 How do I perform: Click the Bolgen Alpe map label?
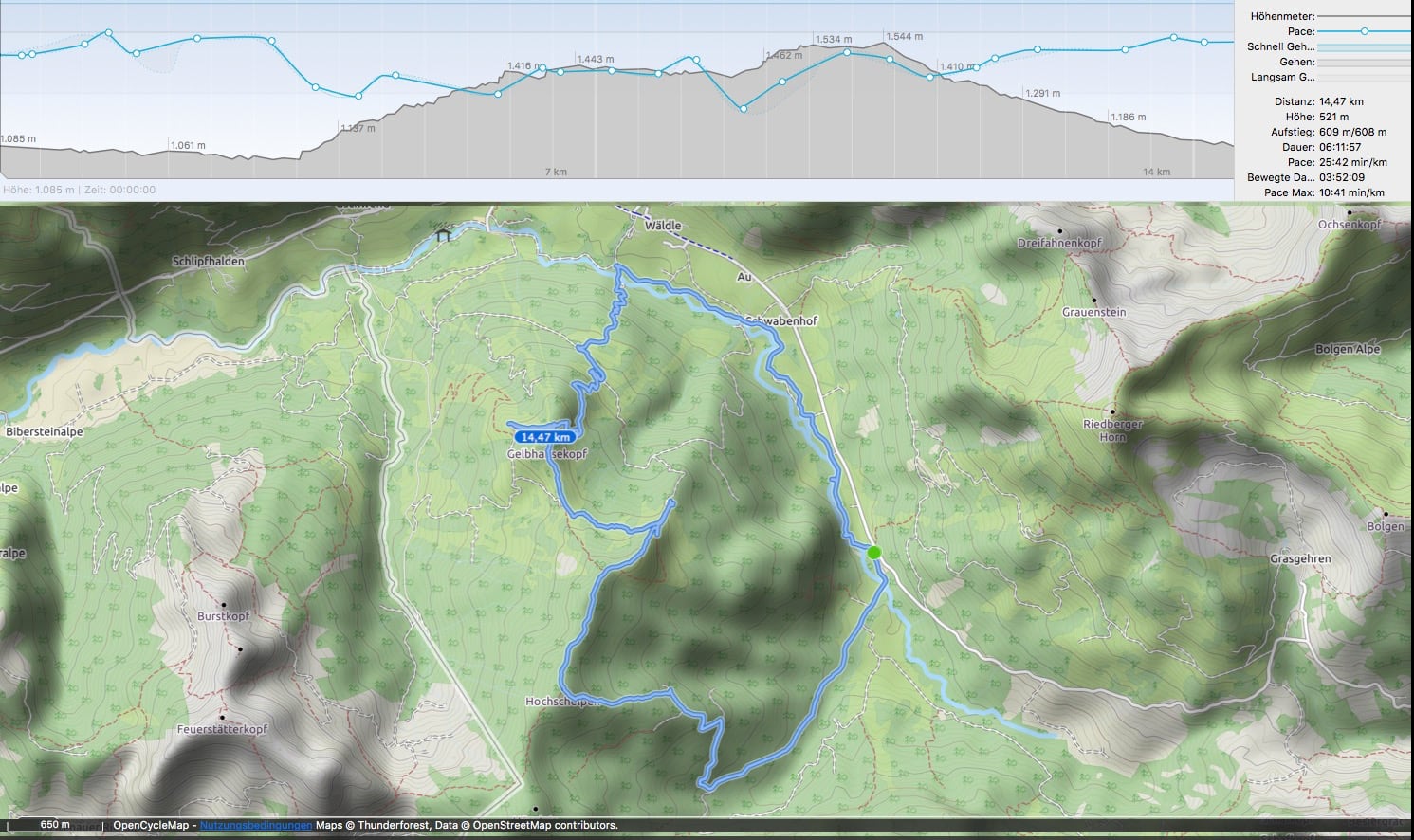tap(1348, 350)
